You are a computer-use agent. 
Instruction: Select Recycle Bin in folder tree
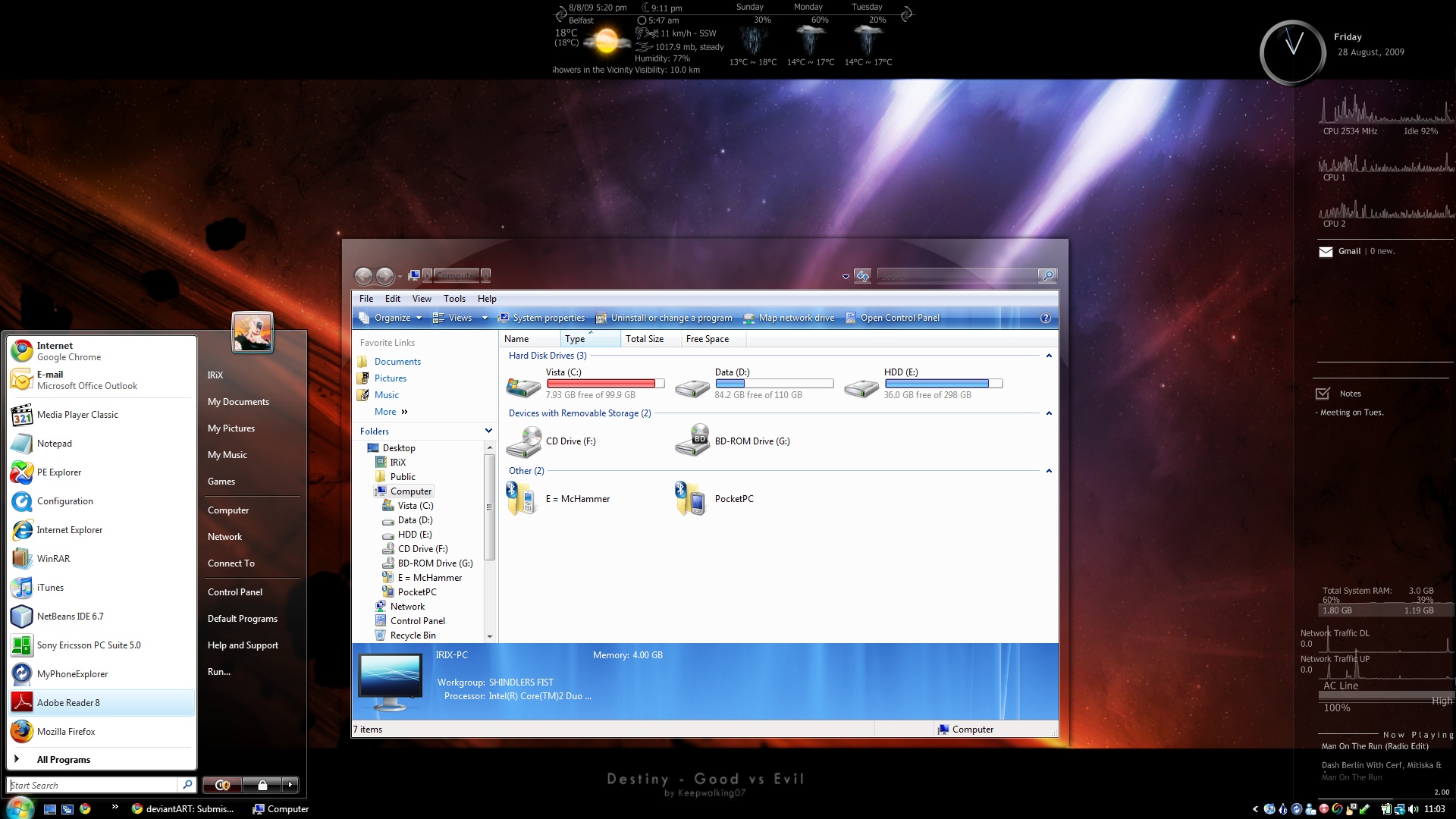coord(406,635)
